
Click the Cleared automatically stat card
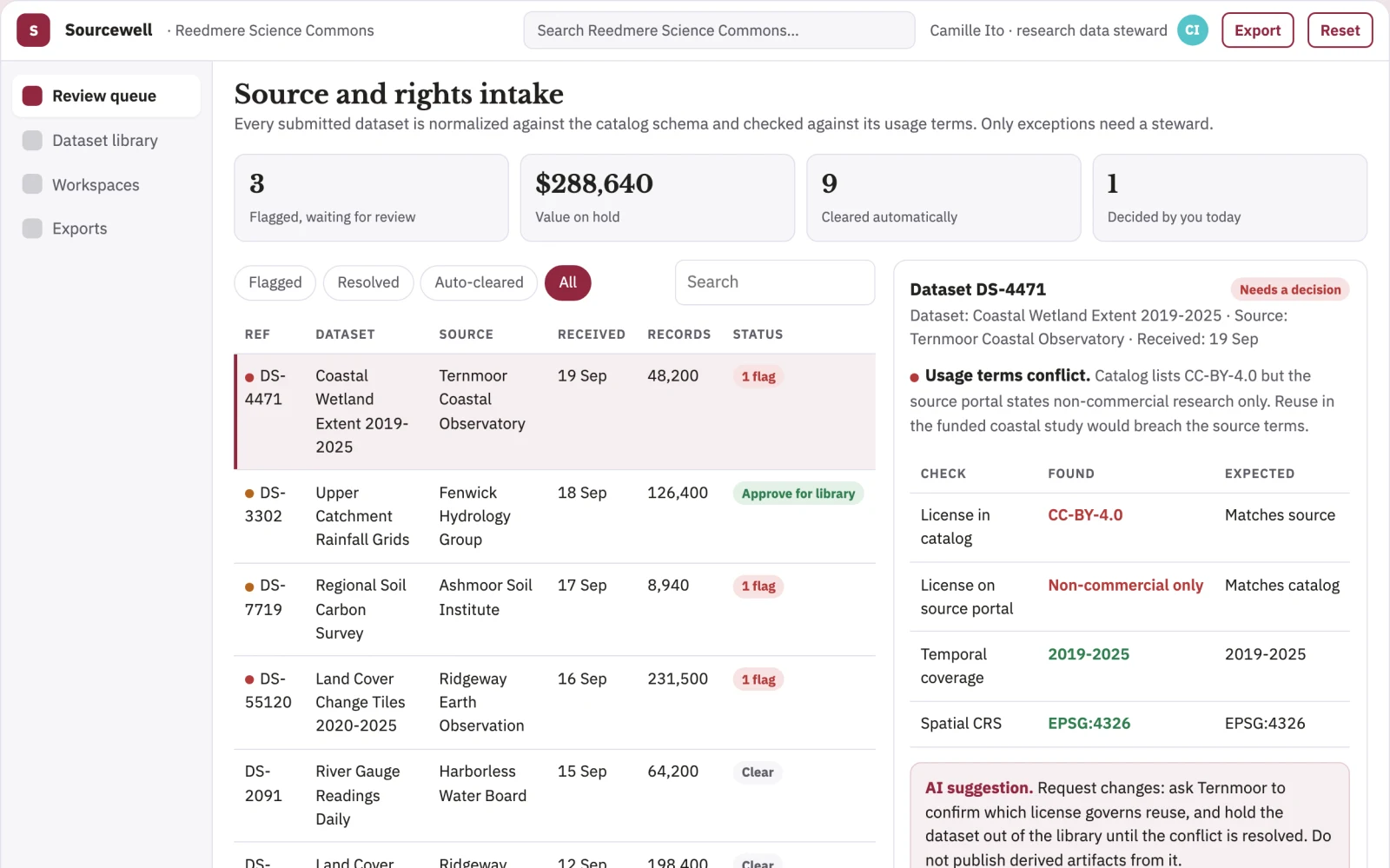[x=943, y=198]
